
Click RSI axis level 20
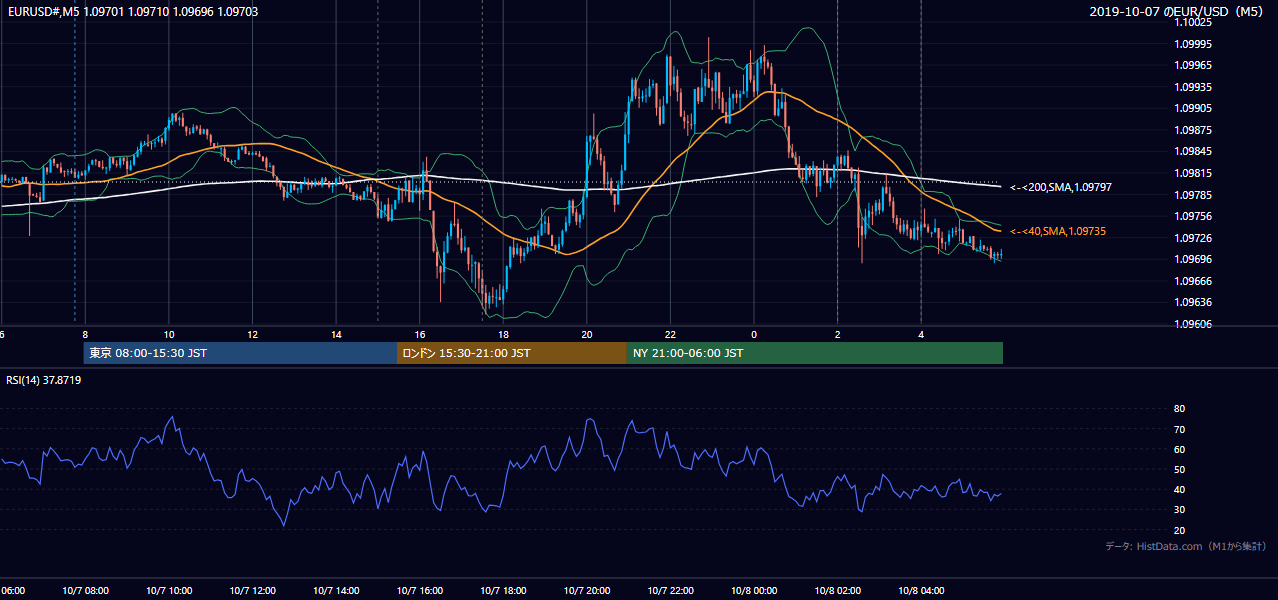[1179, 530]
